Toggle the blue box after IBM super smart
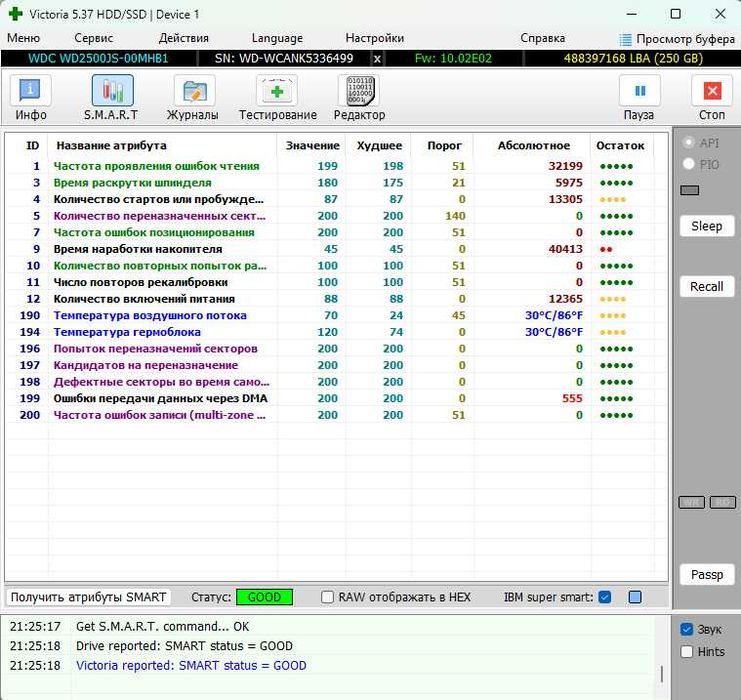Viewport: 741px width, 700px height. (635, 597)
